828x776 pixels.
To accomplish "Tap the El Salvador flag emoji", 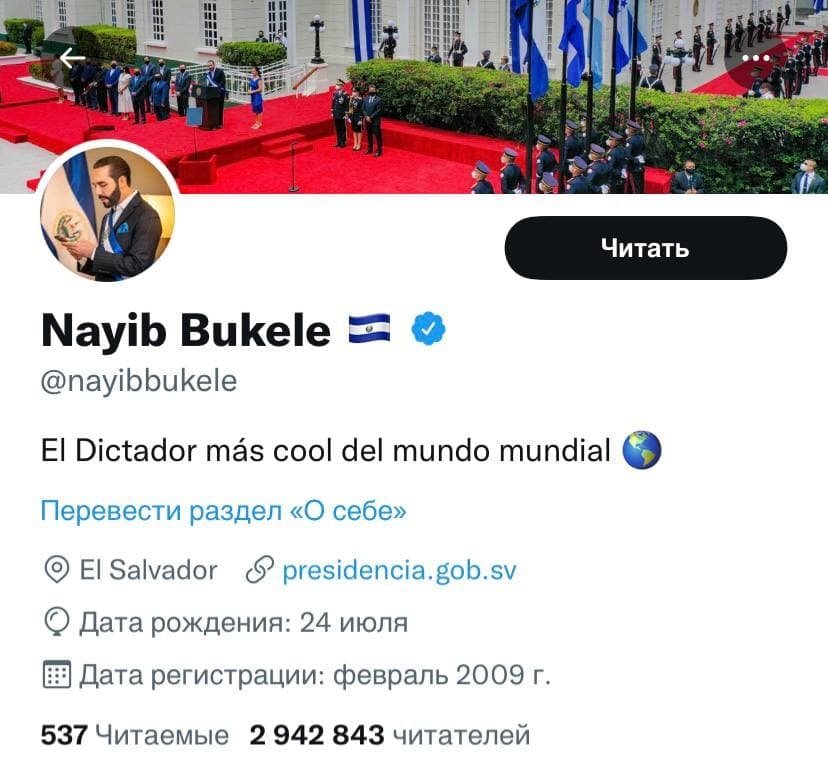I will point(370,328).
